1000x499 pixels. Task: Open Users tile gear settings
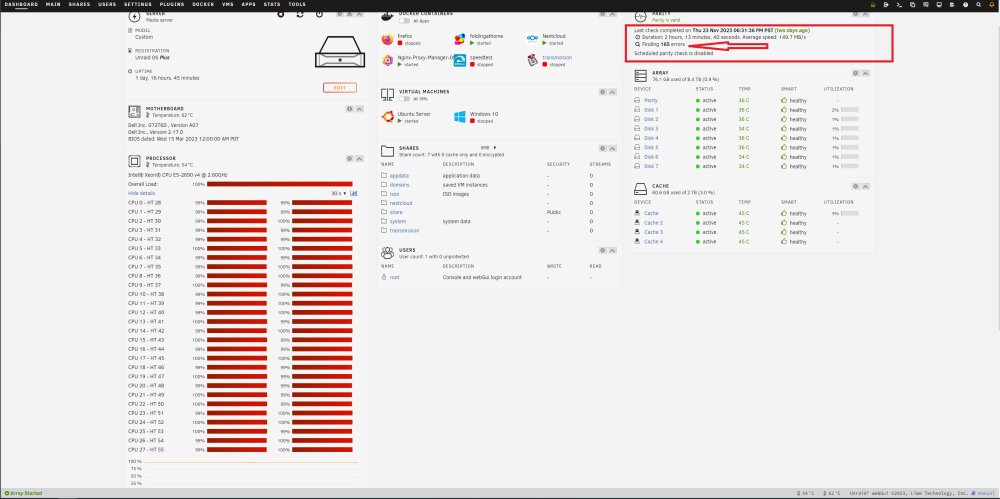click(x=603, y=251)
